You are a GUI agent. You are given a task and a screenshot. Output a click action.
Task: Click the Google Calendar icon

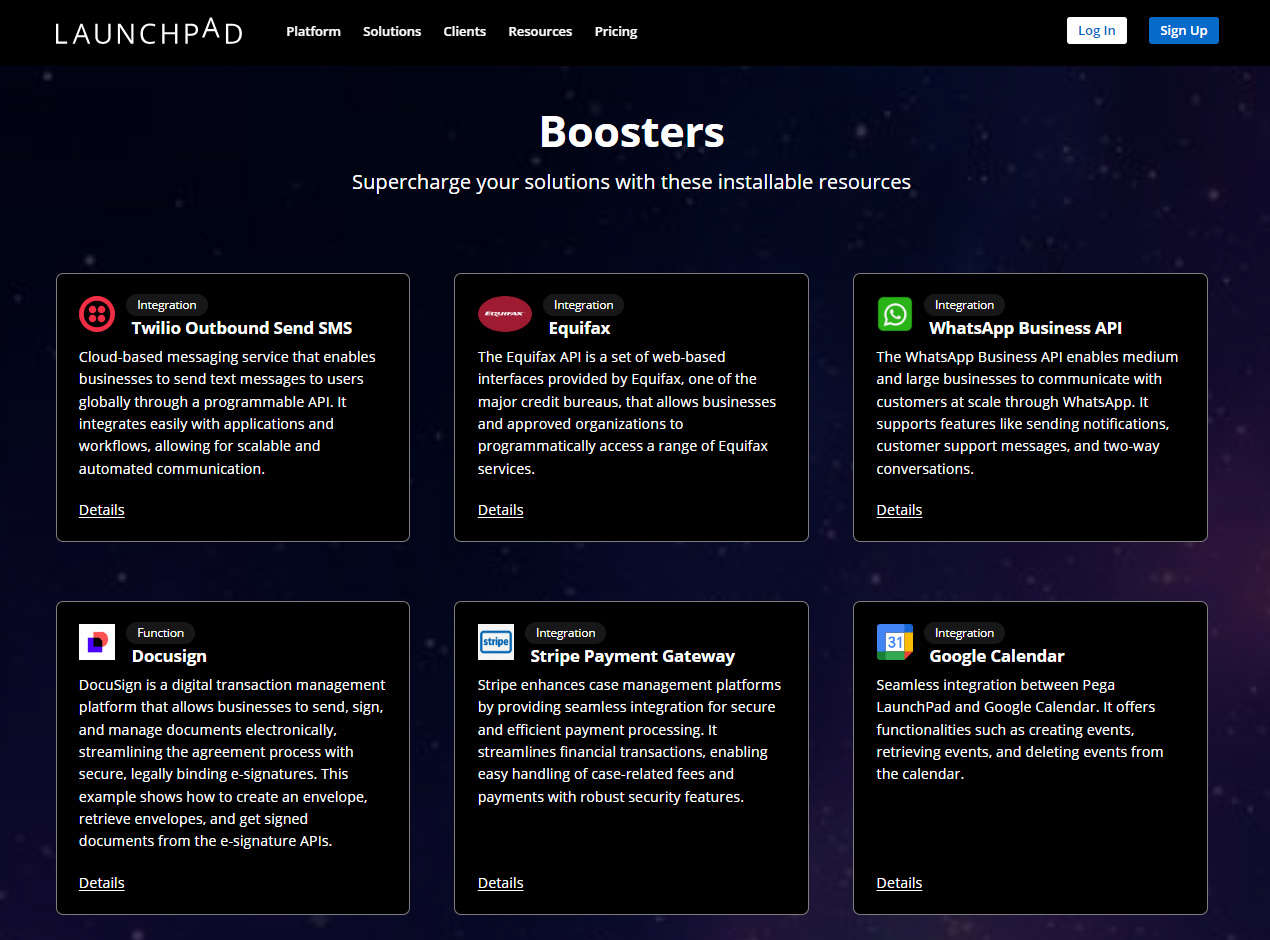tap(894, 641)
